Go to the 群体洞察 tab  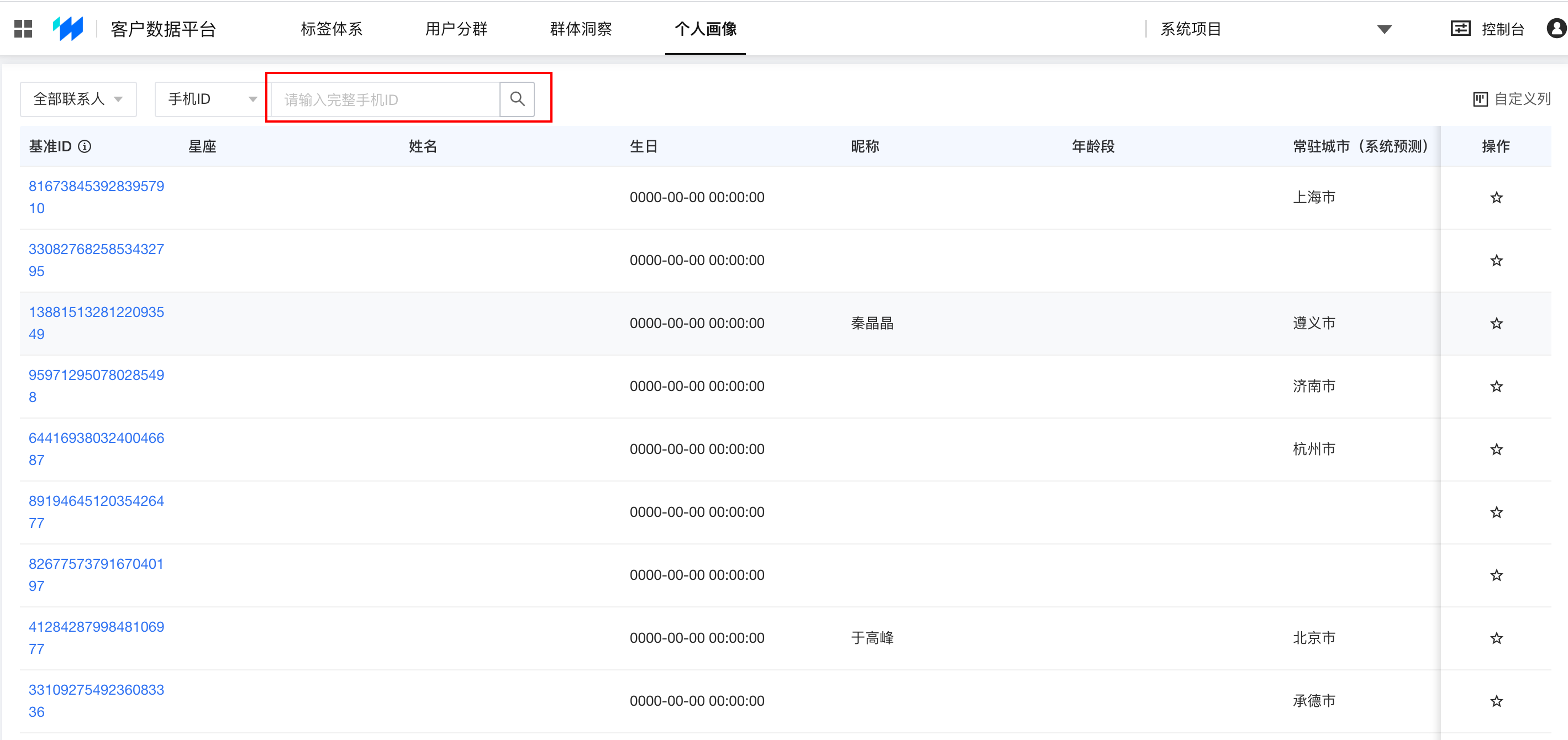(581, 29)
